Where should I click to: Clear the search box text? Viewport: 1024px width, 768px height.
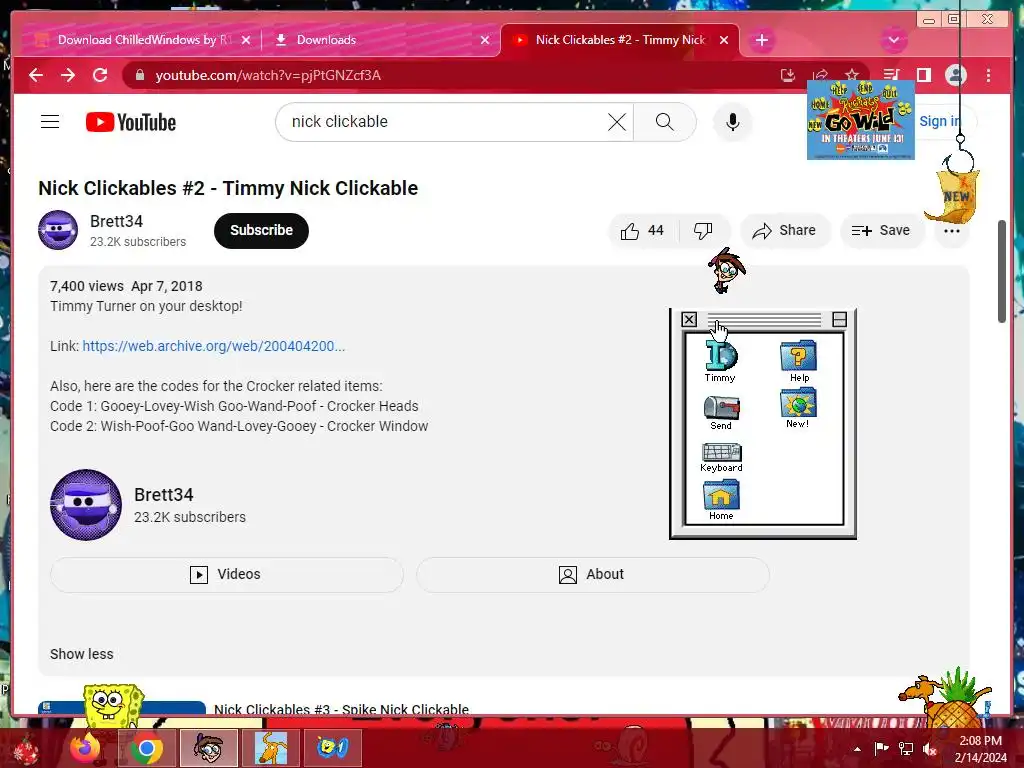point(616,122)
